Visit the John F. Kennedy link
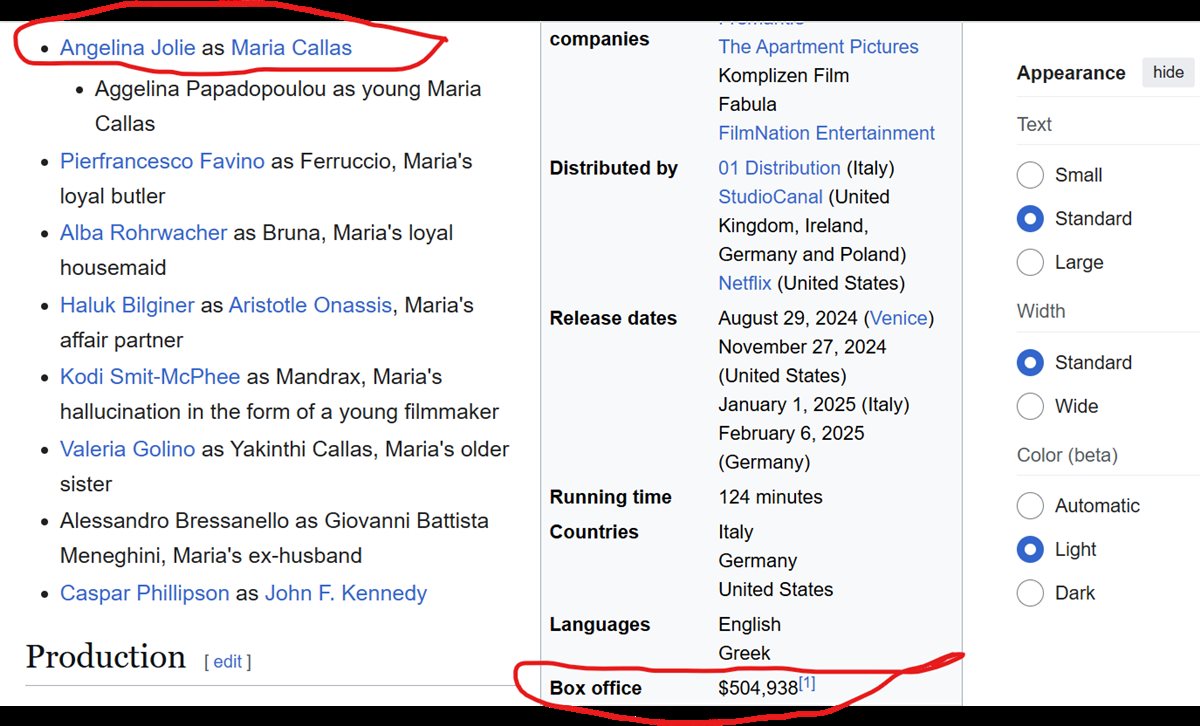The width and height of the screenshot is (1200, 726). [346, 593]
